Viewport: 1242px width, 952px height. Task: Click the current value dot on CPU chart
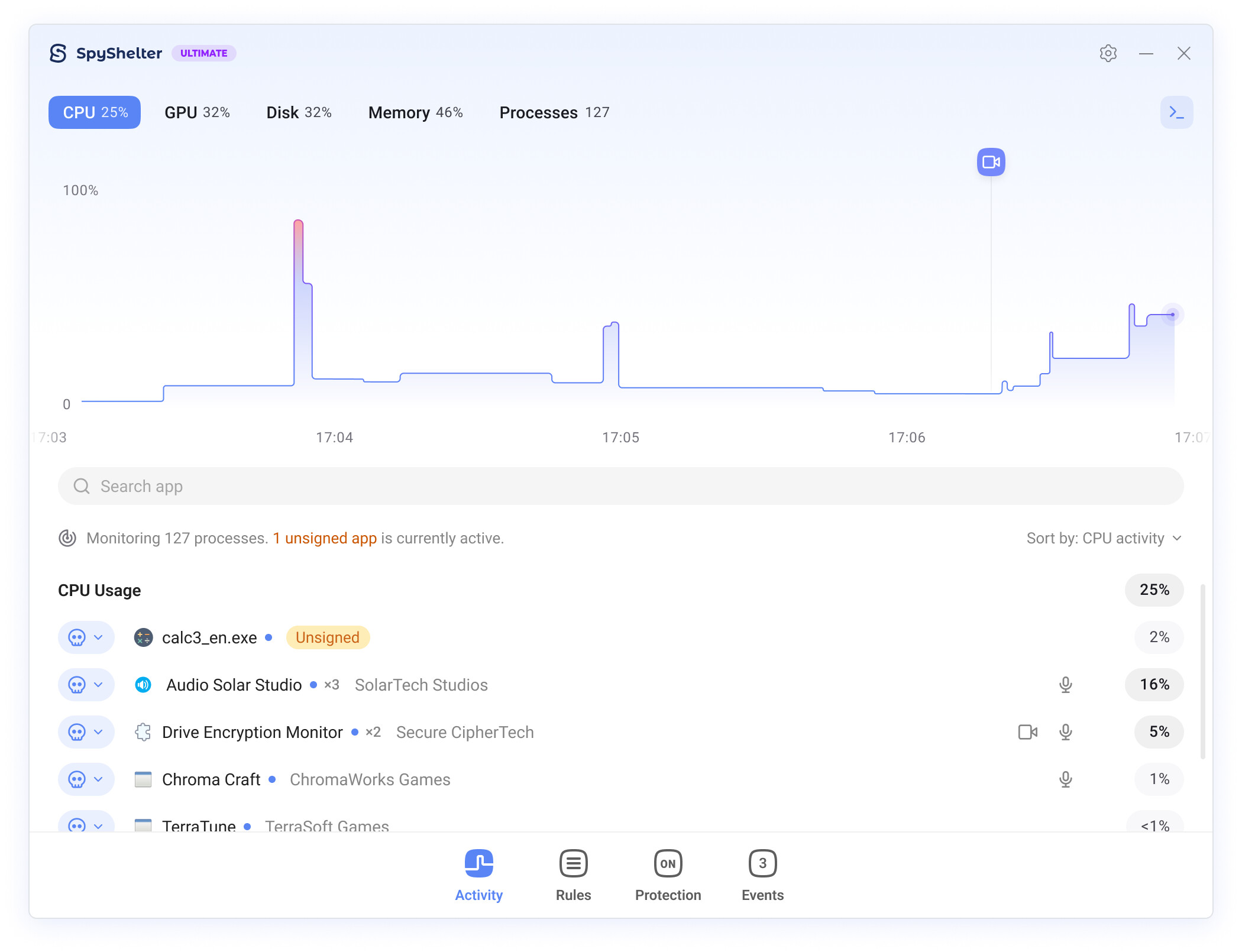point(1172,315)
